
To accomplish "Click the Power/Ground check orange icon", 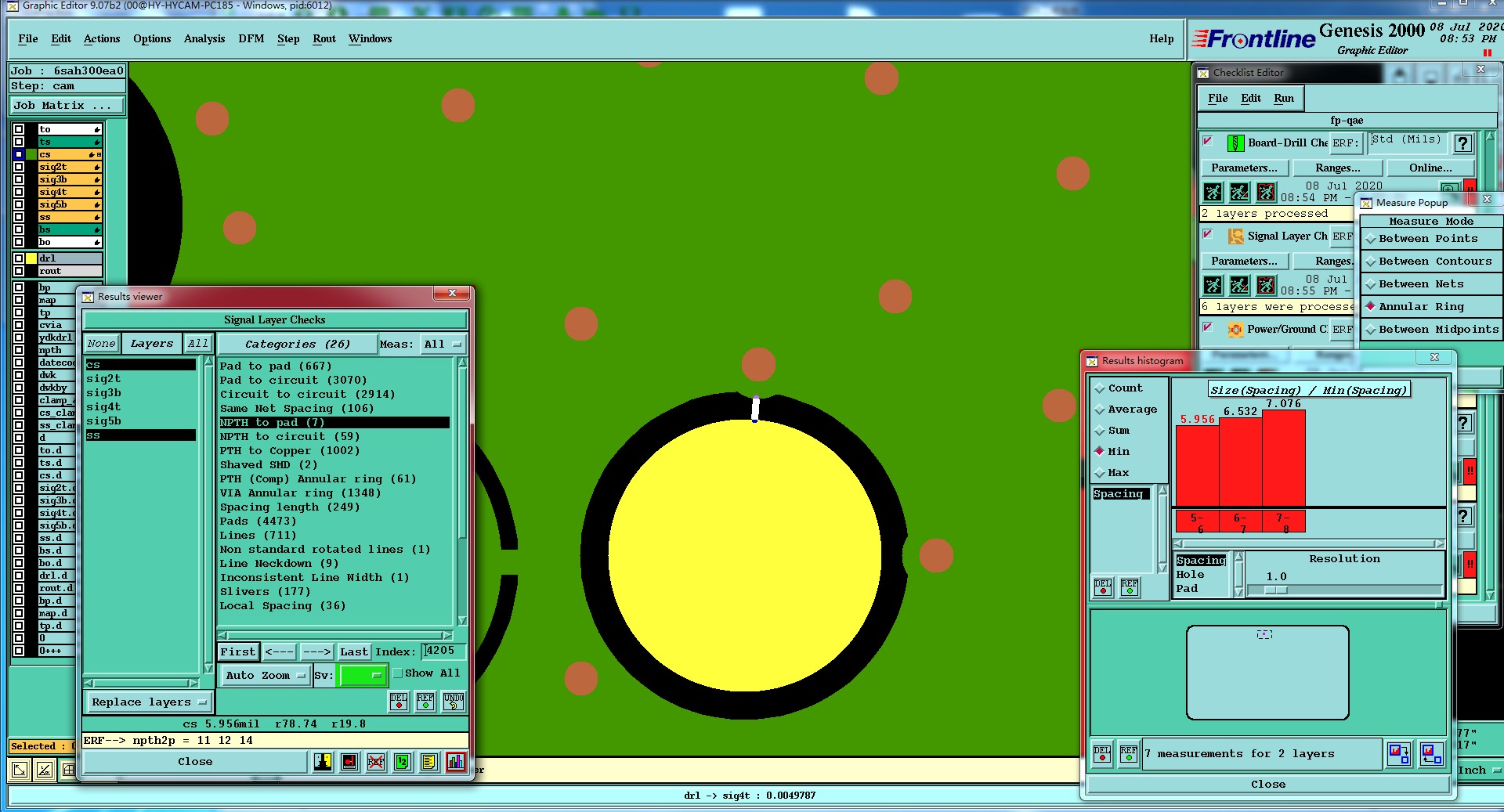I will 1235,330.
